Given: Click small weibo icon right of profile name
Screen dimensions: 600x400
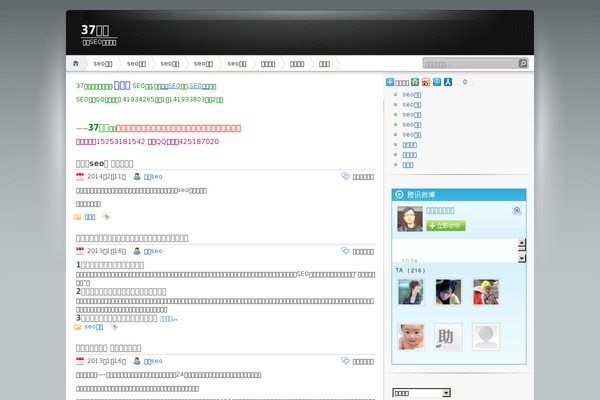Looking at the screenshot, I should pyautogui.click(x=517, y=211).
